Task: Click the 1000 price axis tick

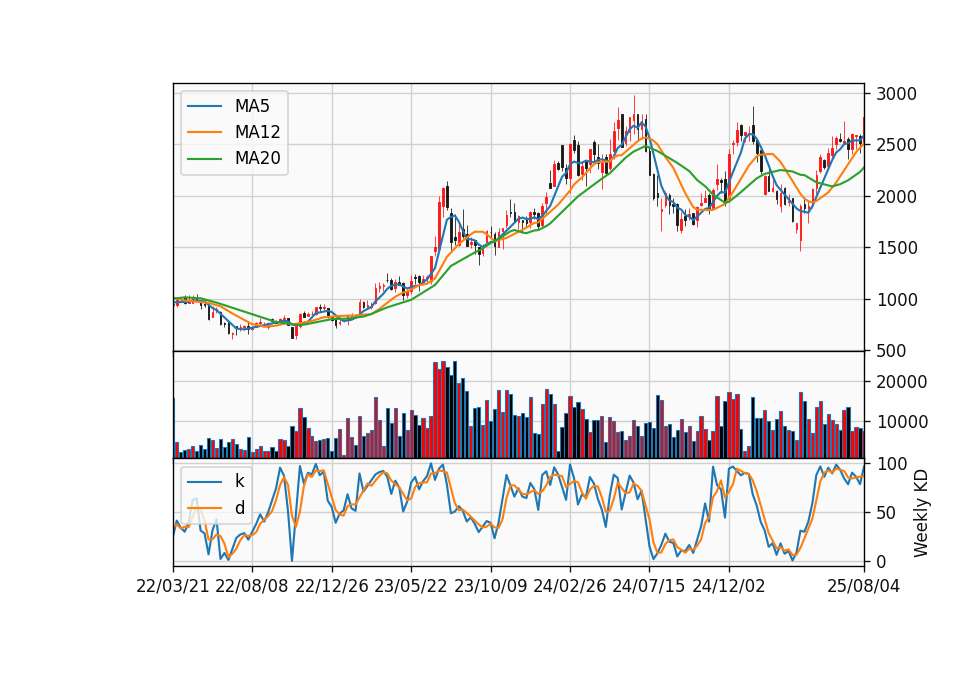Action: click(896, 299)
